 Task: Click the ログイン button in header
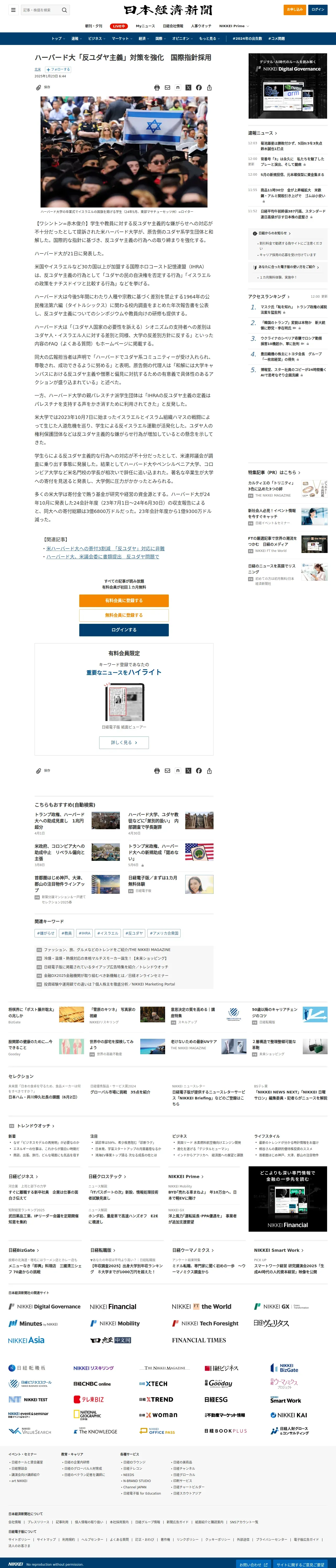point(318,10)
